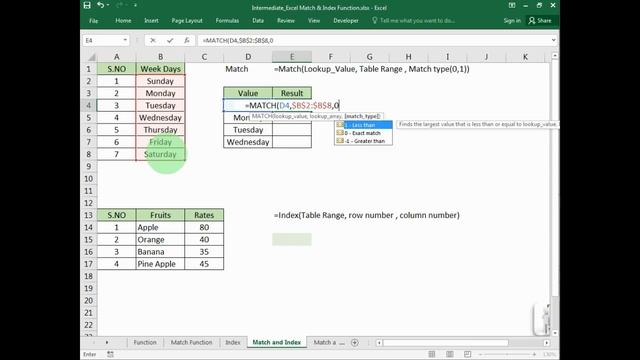Click the Tell me lightbulb icon

[374, 20]
